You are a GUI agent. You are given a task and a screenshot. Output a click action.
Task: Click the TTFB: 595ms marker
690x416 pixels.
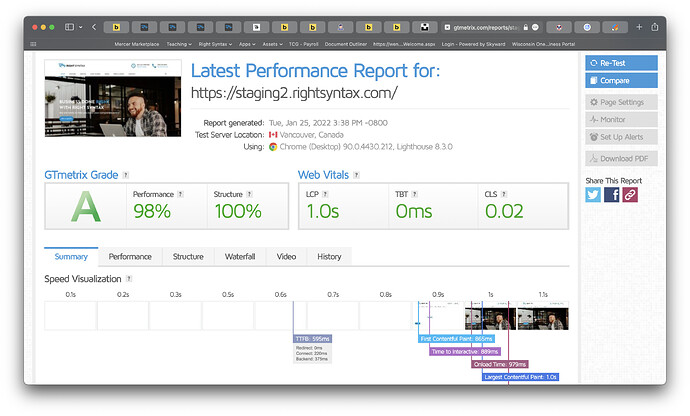tap(312, 339)
